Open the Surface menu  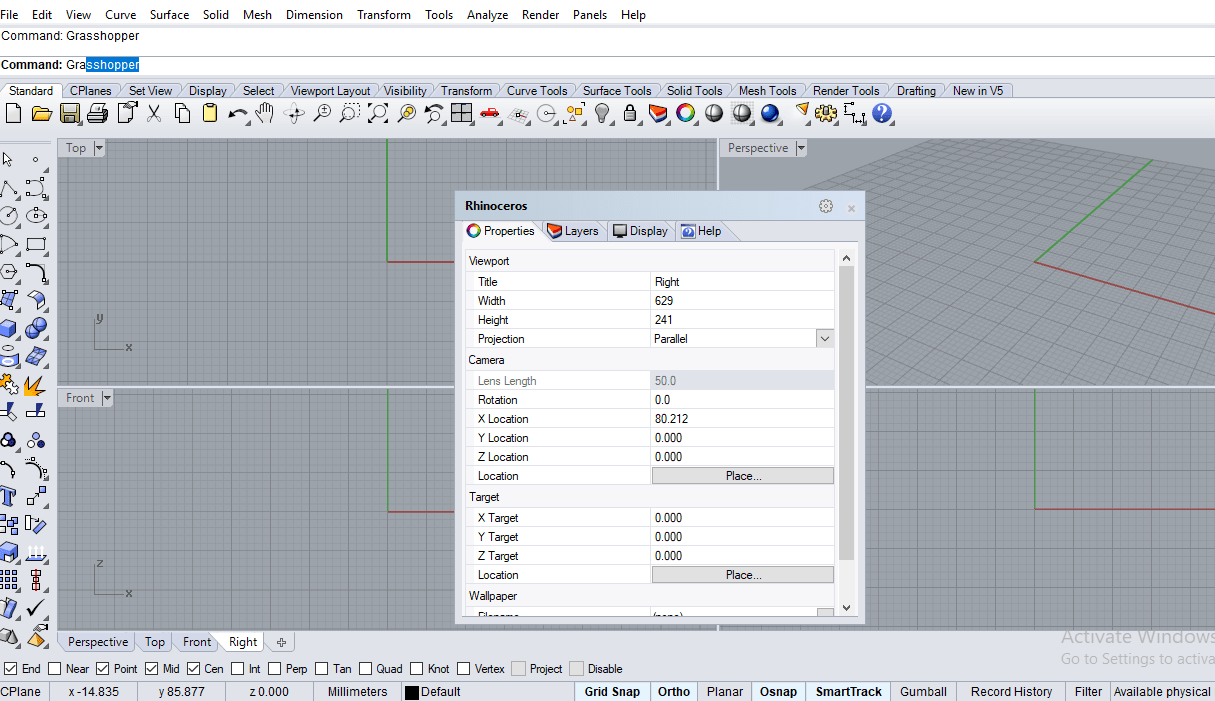[x=169, y=15]
